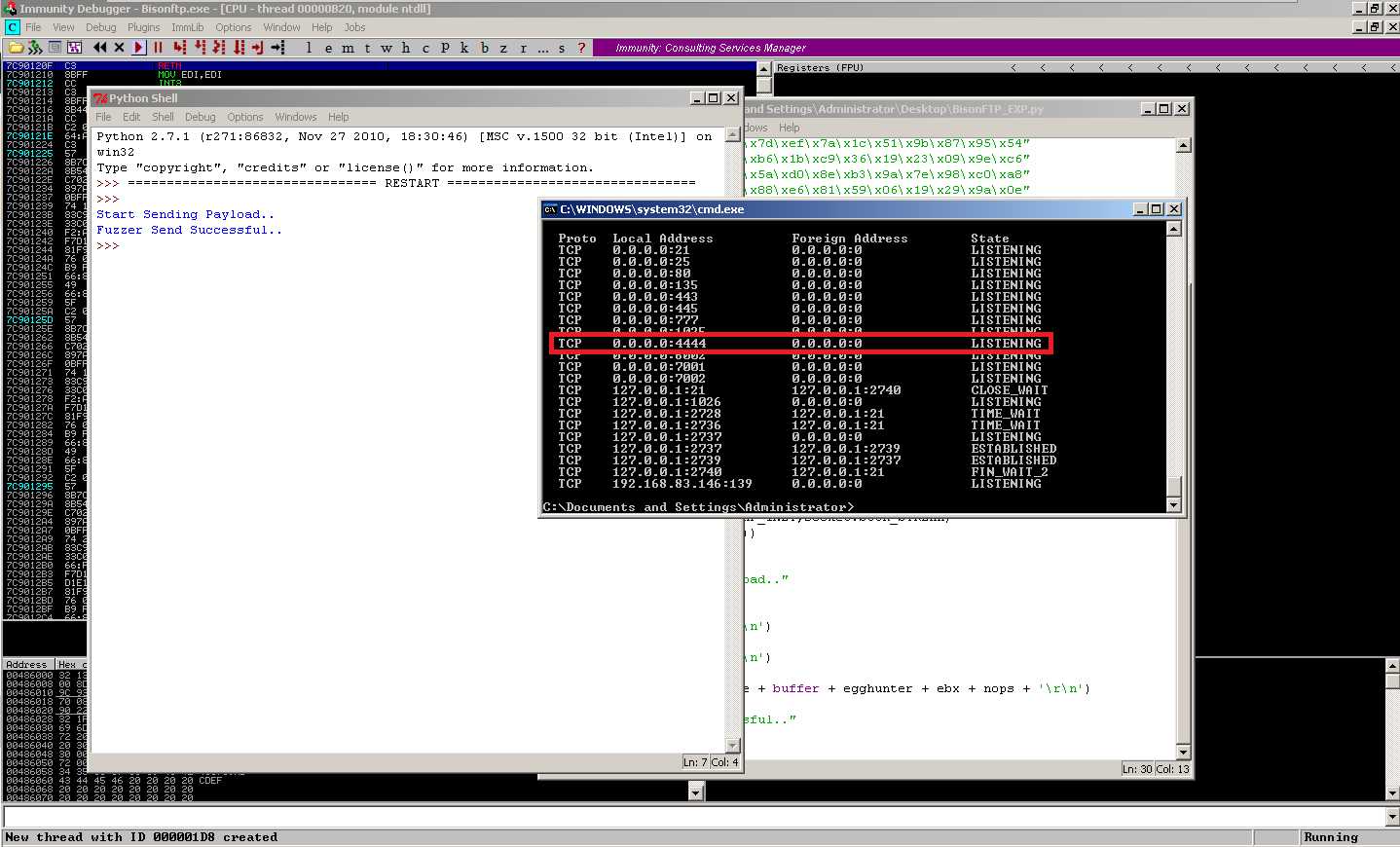Open Immunity Debugger Window menu
The height and width of the screenshot is (847, 1400).
(281, 27)
